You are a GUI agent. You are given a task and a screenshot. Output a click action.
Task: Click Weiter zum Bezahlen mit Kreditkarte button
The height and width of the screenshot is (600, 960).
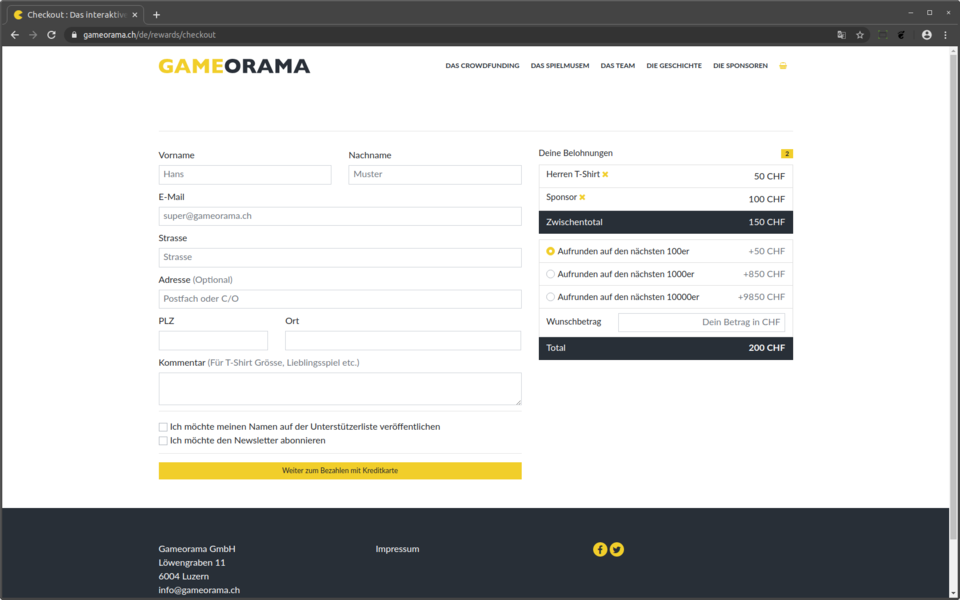(340, 471)
